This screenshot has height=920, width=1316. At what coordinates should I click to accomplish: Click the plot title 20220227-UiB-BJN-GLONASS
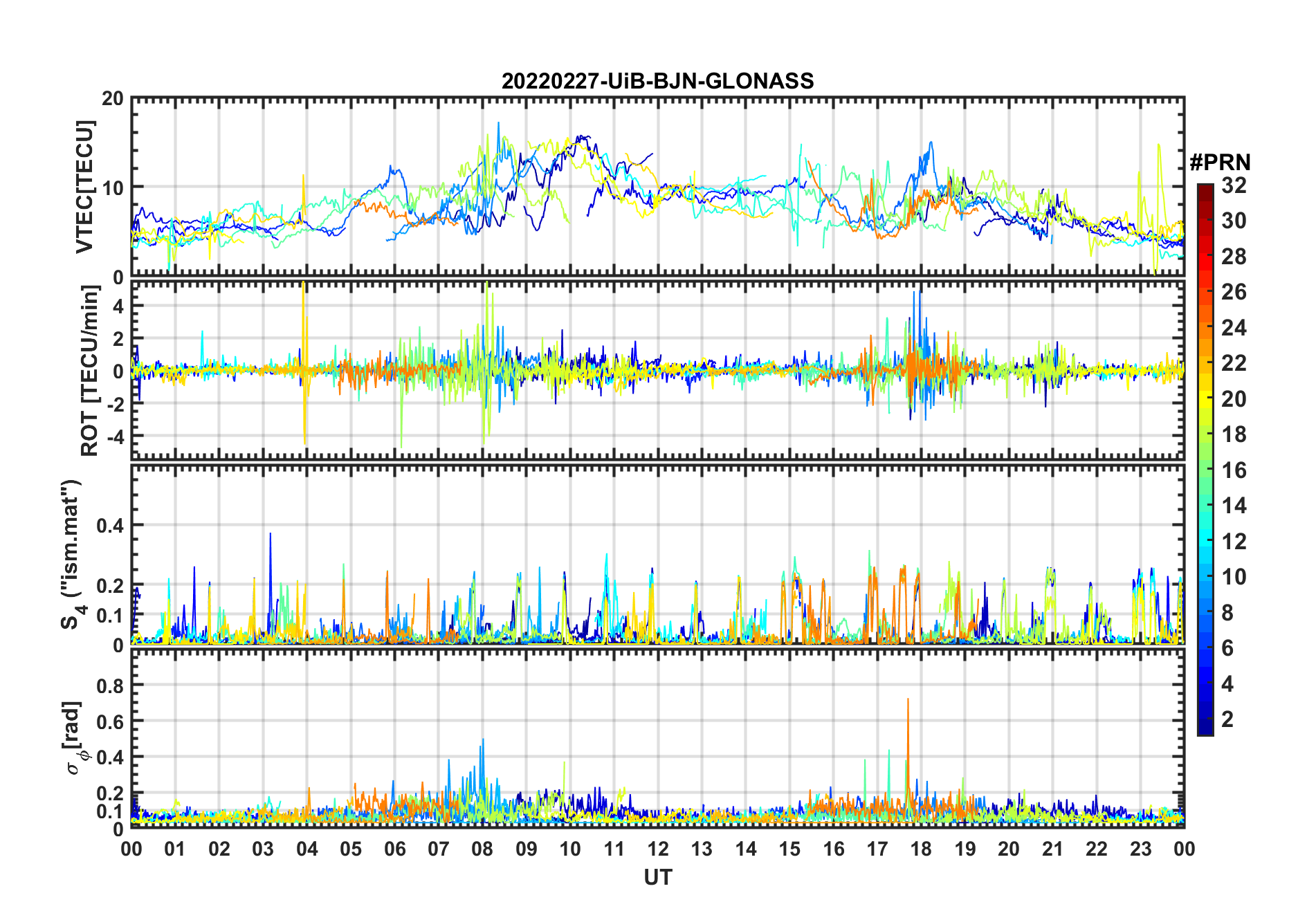(x=657, y=81)
